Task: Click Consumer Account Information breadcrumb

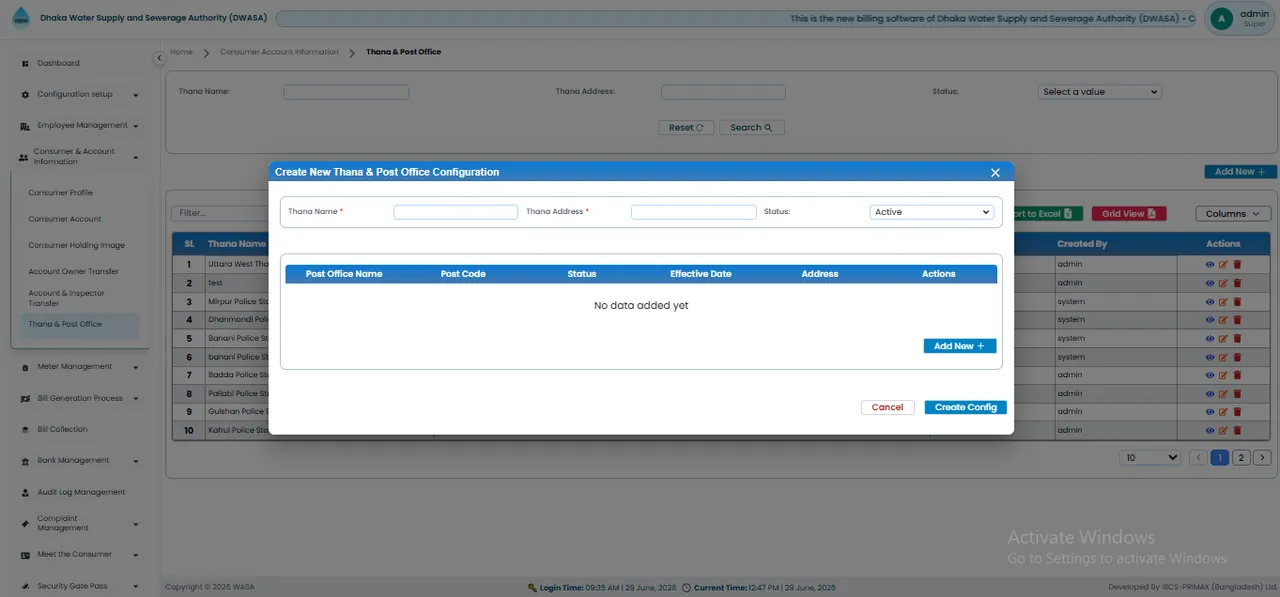Action: [279, 51]
